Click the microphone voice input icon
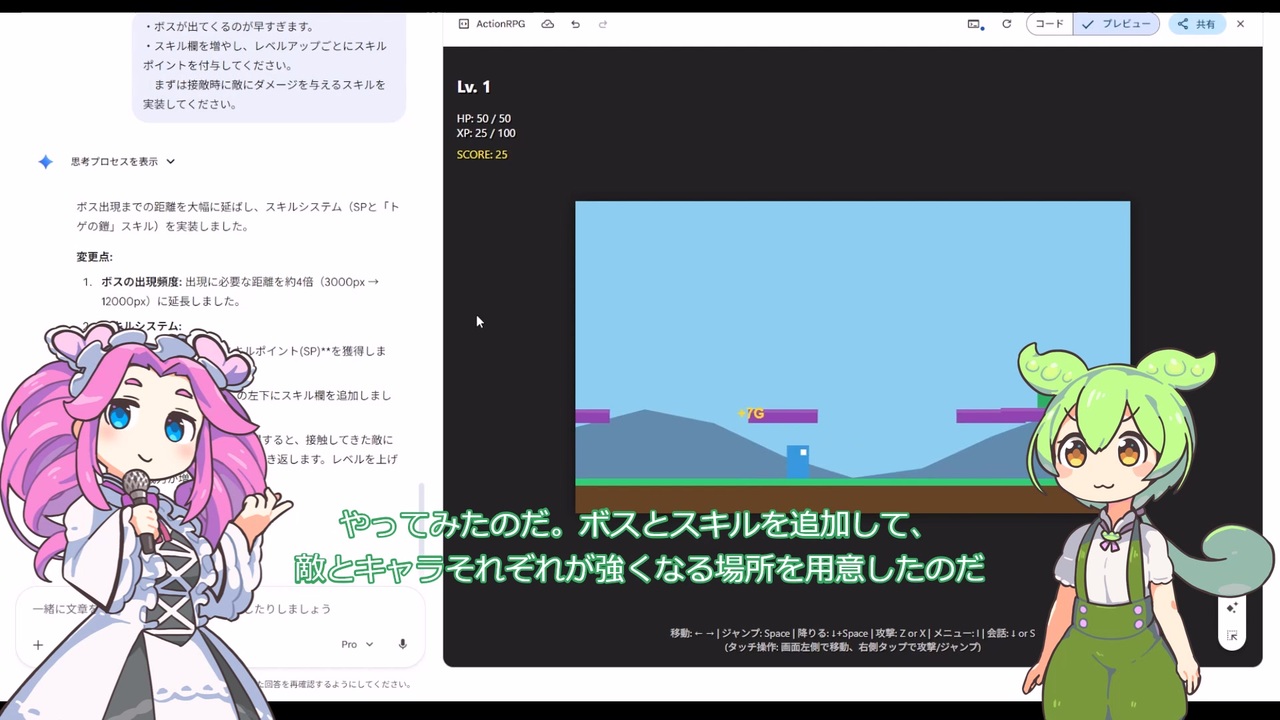1280x720 pixels. [x=402, y=644]
